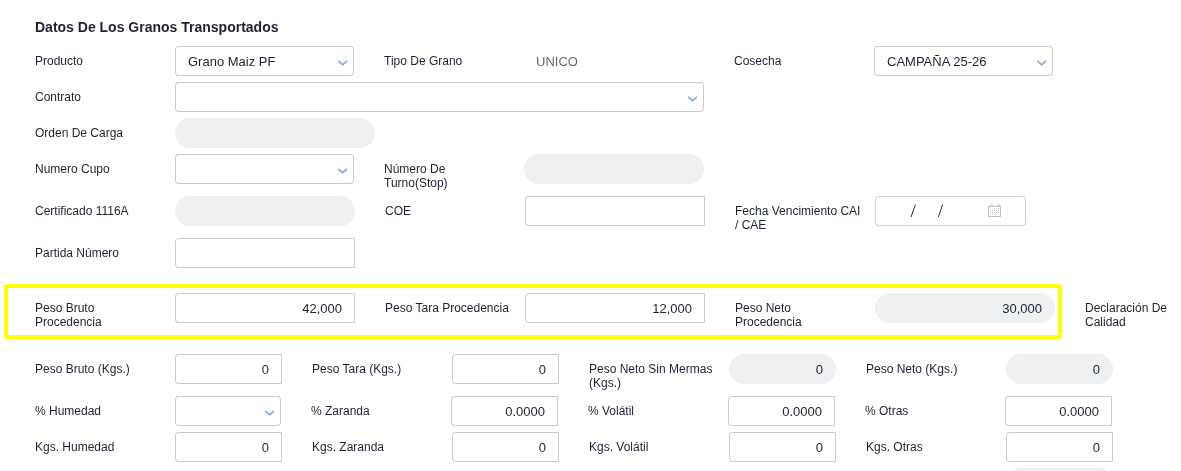Expand the Contrato dropdown
Image resolution: width=1181 pixels, height=471 pixels.
(439, 97)
